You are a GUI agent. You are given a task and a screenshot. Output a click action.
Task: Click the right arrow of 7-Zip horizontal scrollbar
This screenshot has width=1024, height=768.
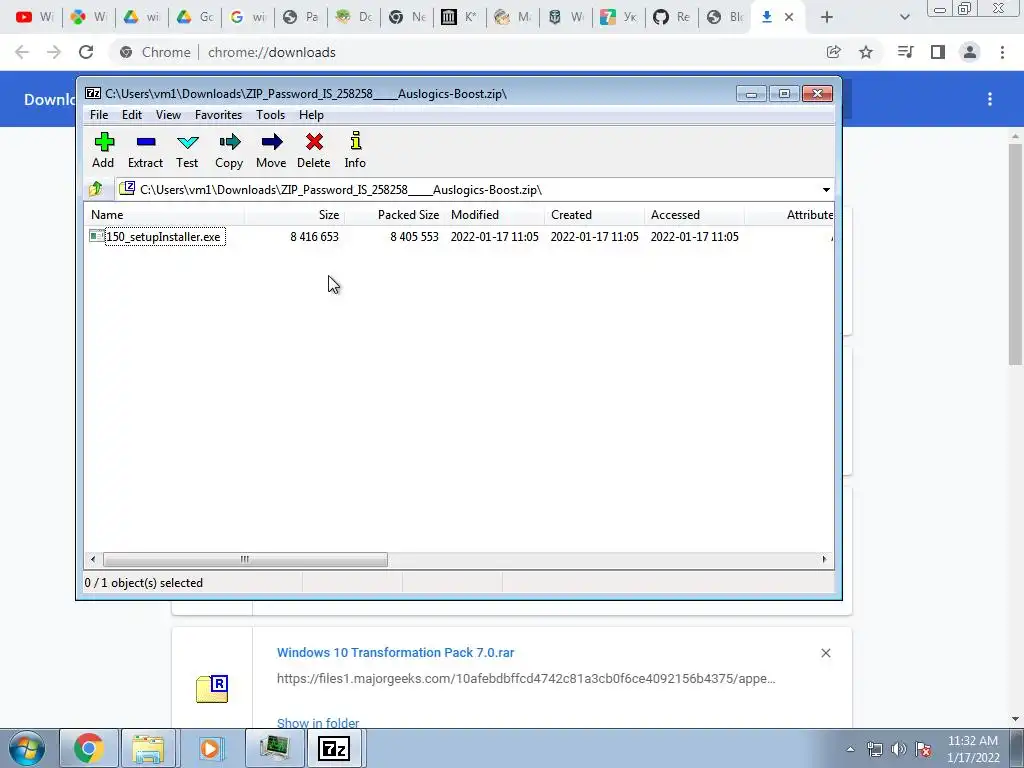[x=824, y=560]
